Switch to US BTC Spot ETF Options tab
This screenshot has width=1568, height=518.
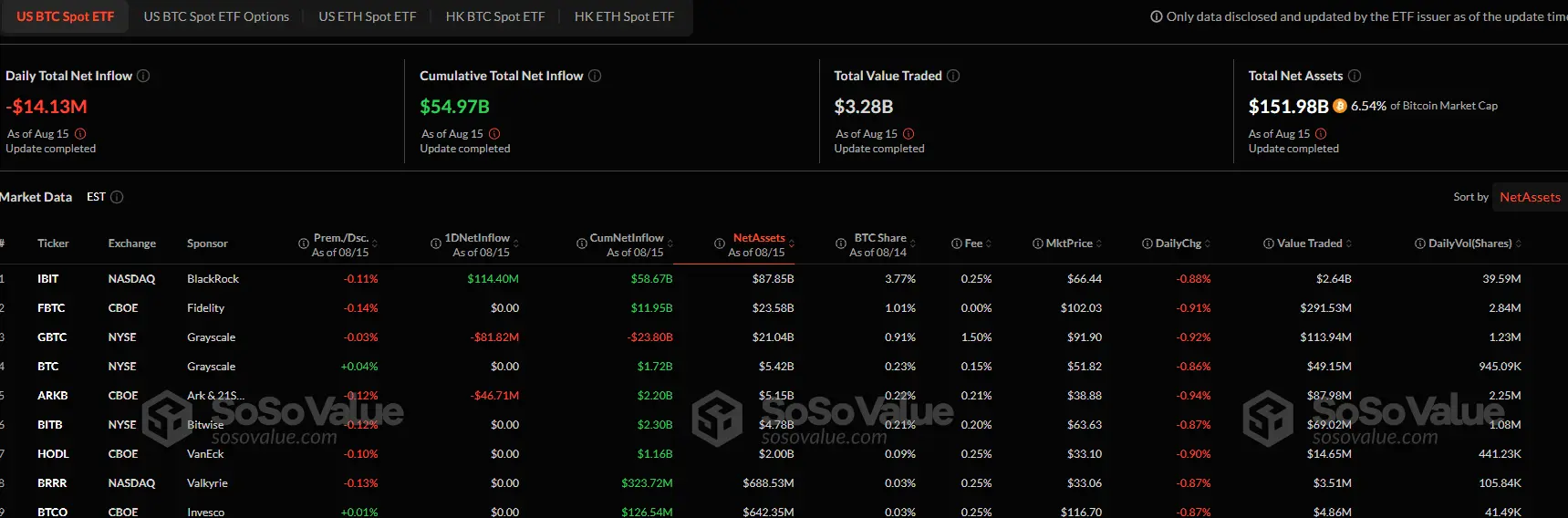click(216, 16)
